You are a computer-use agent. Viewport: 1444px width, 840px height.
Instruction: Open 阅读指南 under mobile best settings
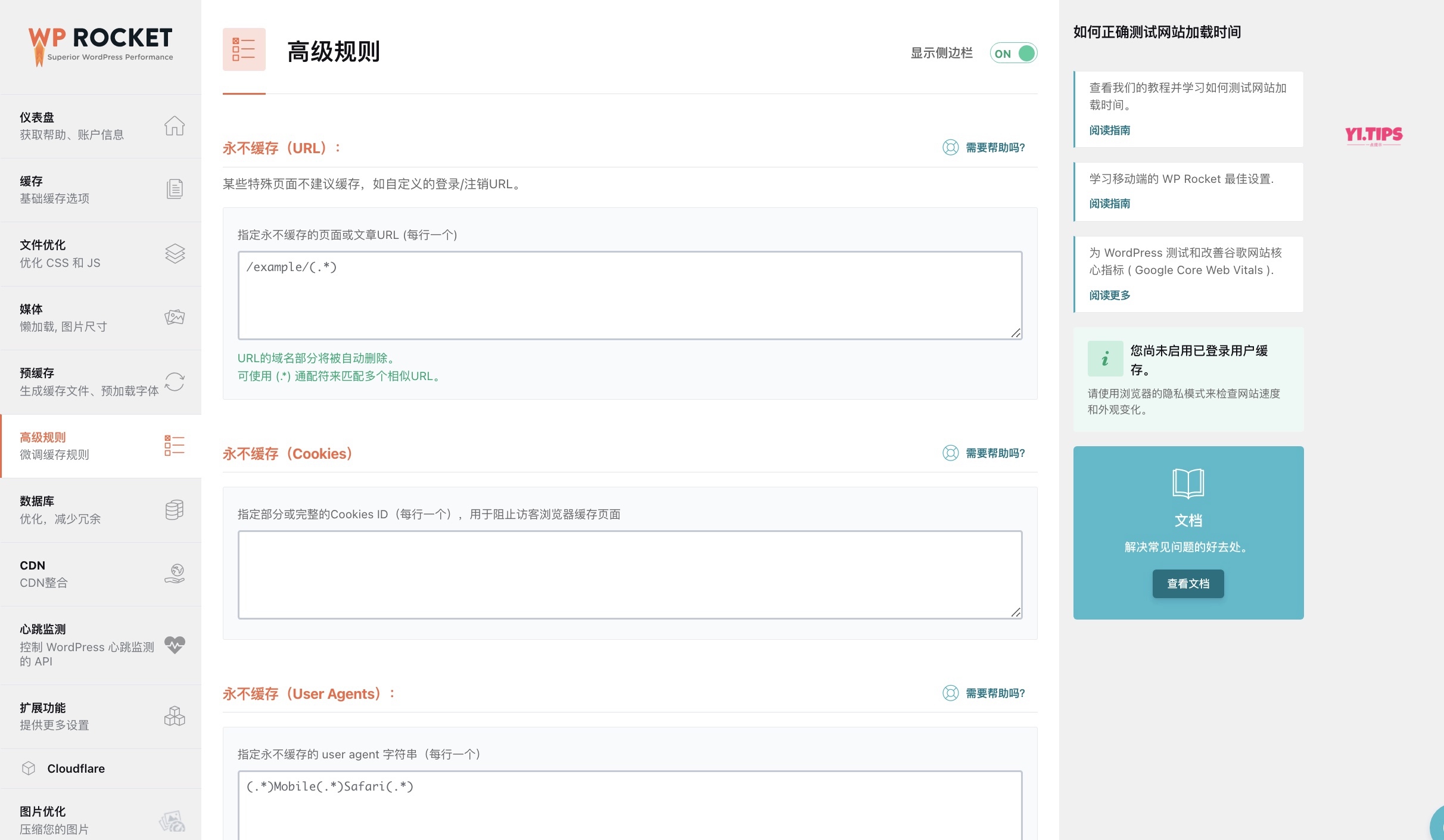[x=1110, y=204]
